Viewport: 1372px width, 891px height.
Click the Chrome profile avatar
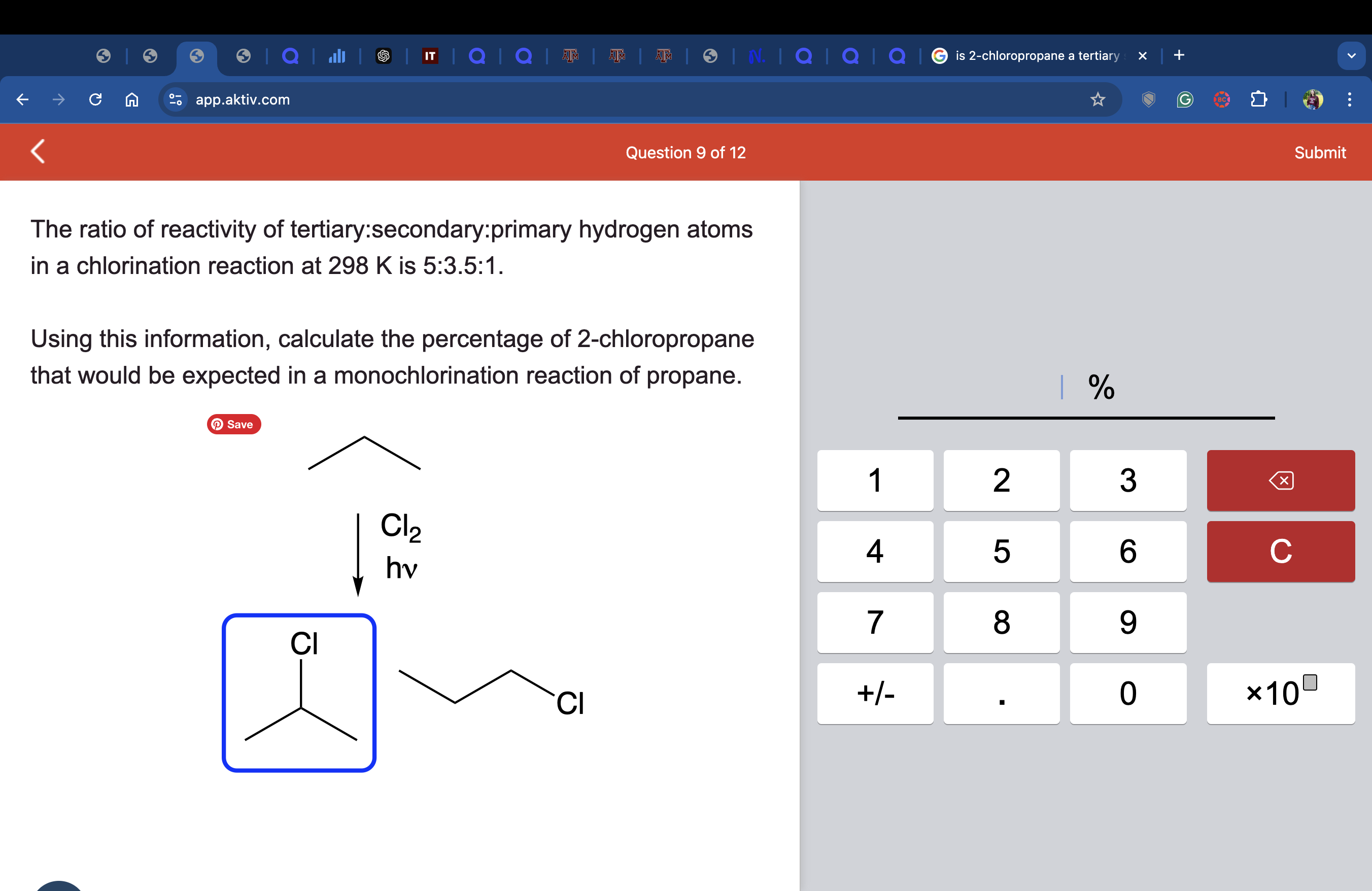[x=1312, y=99]
